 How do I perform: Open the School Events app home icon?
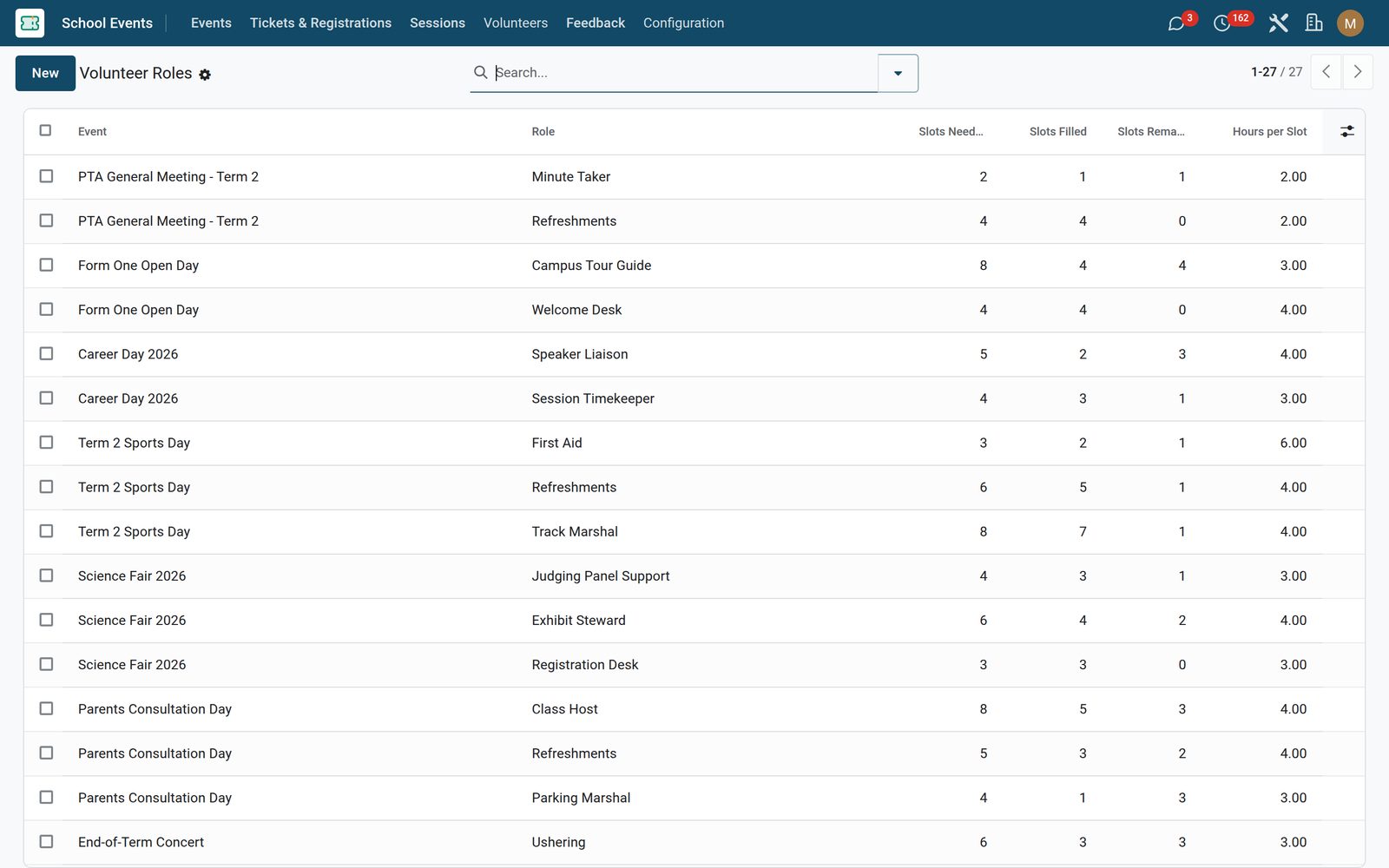(x=30, y=23)
